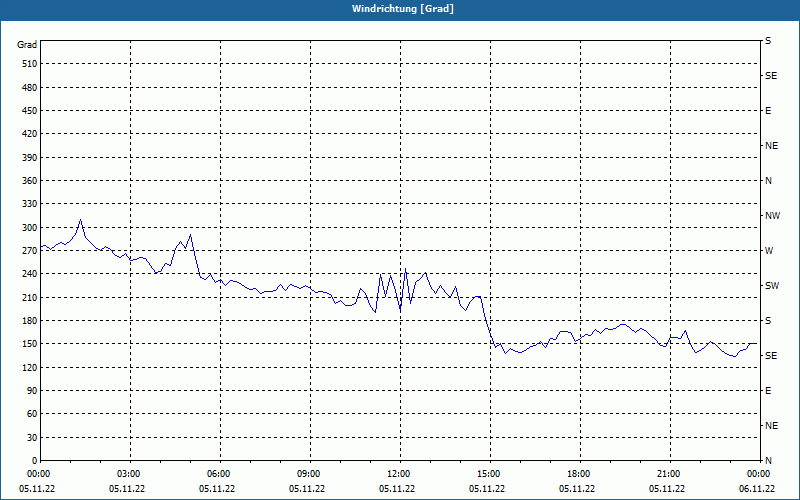This screenshot has width=800, height=500.
Task: Select the 'Grad' unit label on the axis
Action: click(27, 45)
